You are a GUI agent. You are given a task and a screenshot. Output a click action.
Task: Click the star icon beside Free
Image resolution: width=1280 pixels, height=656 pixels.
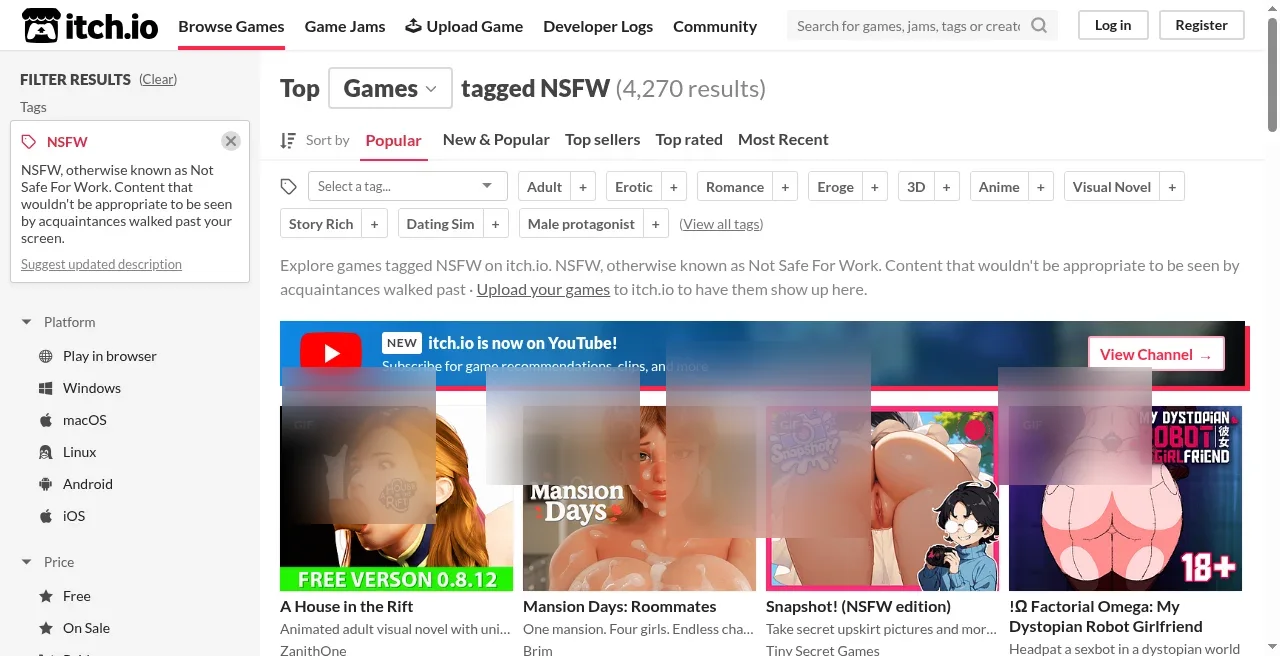click(45, 596)
